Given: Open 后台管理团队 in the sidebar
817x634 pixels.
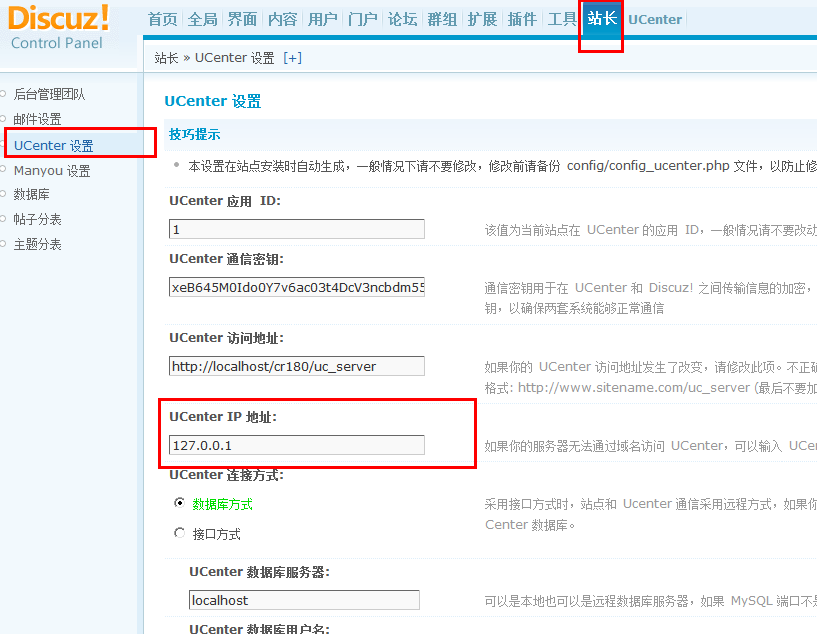Looking at the screenshot, I should (x=49, y=94).
